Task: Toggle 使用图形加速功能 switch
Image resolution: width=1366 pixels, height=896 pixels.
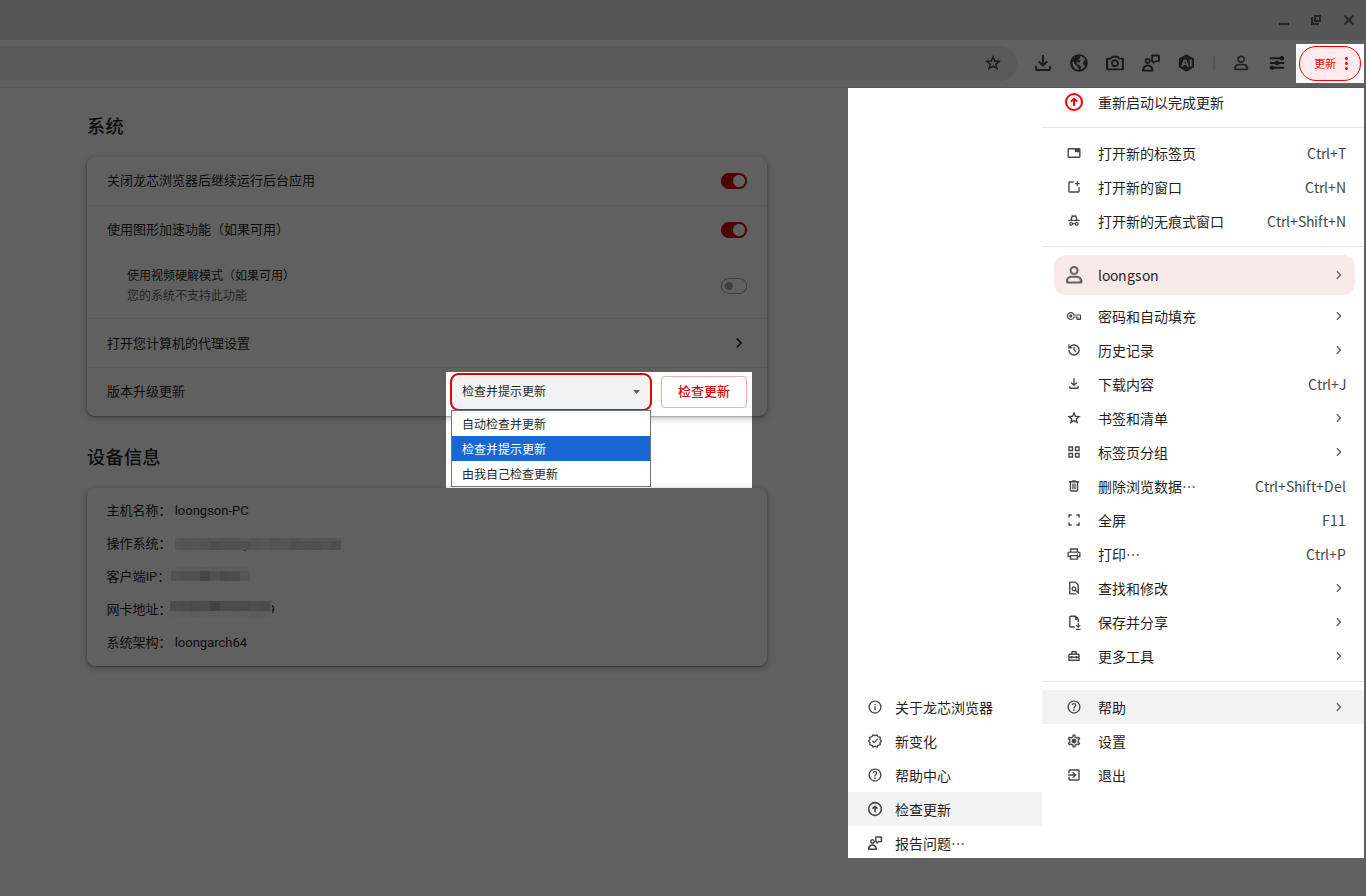Action: click(734, 230)
